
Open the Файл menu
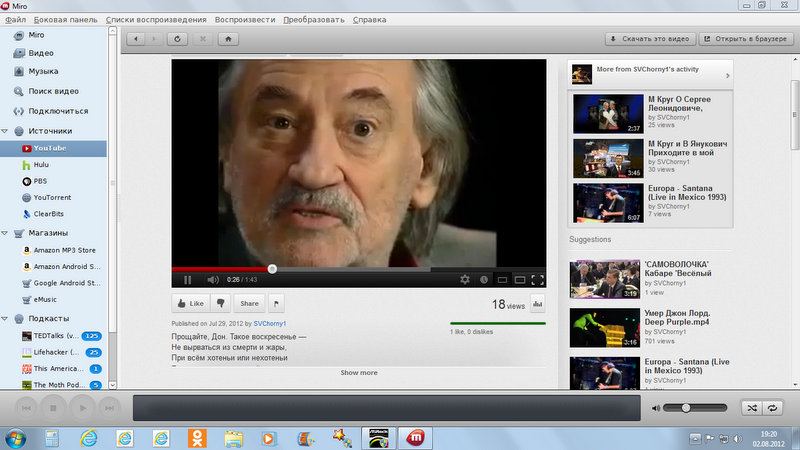coord(15,19)
